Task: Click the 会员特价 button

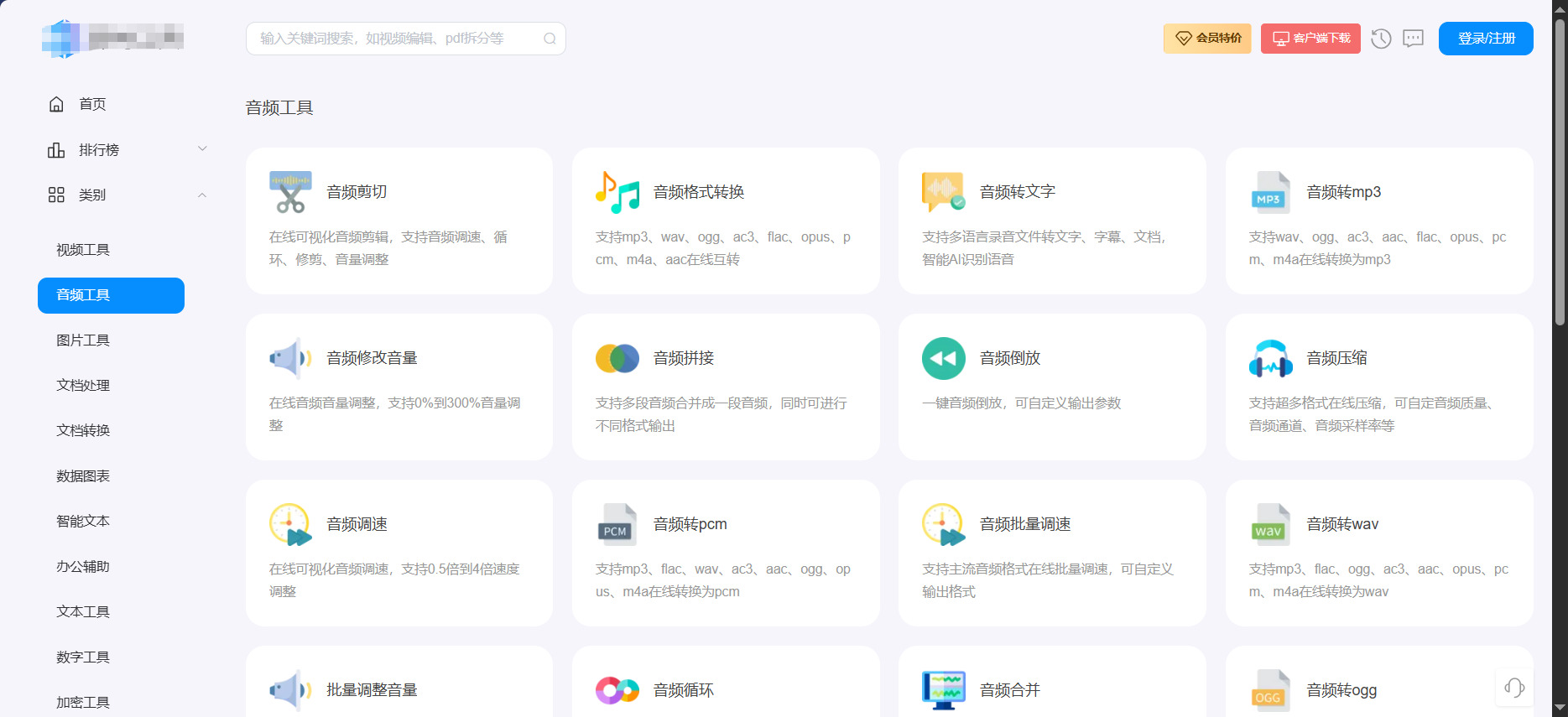Action: pyautogui.click(x=1207, y=39)
